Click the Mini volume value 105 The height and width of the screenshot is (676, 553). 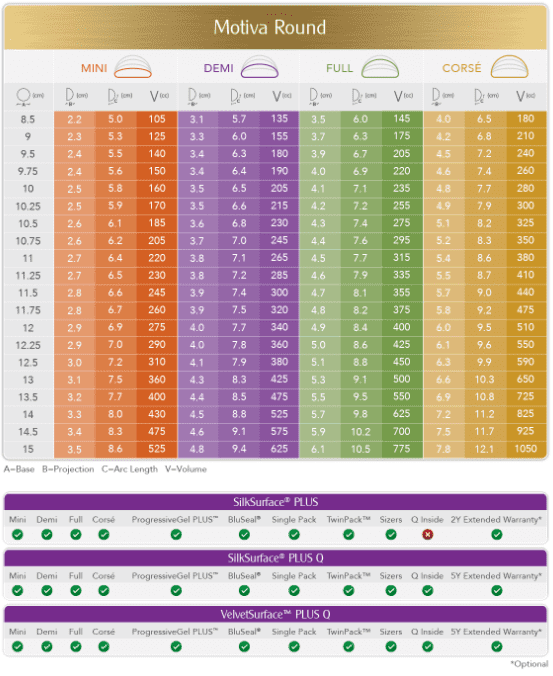tap(157, 119)
